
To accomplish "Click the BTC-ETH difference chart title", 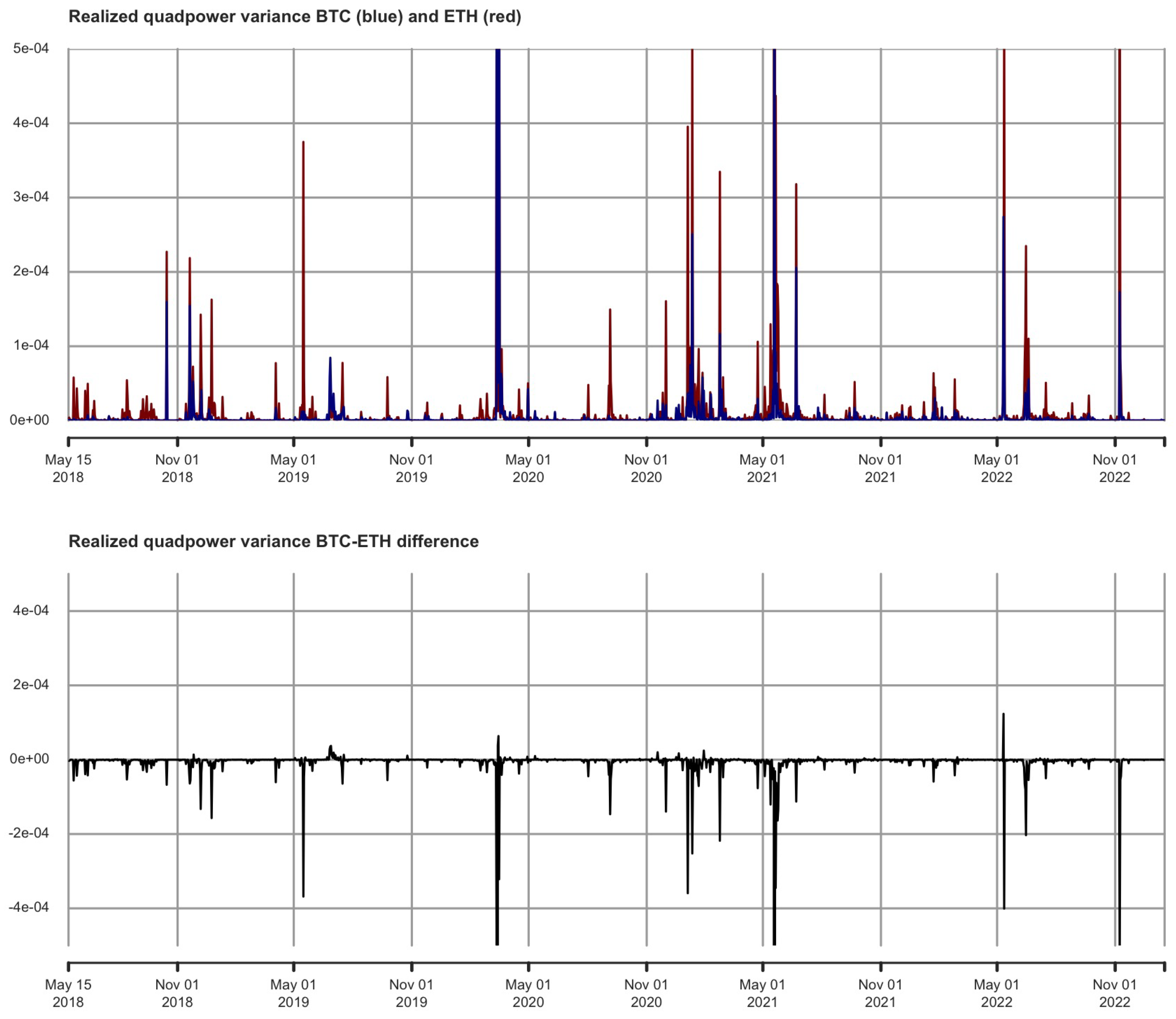I will click(x=273, y=541).
